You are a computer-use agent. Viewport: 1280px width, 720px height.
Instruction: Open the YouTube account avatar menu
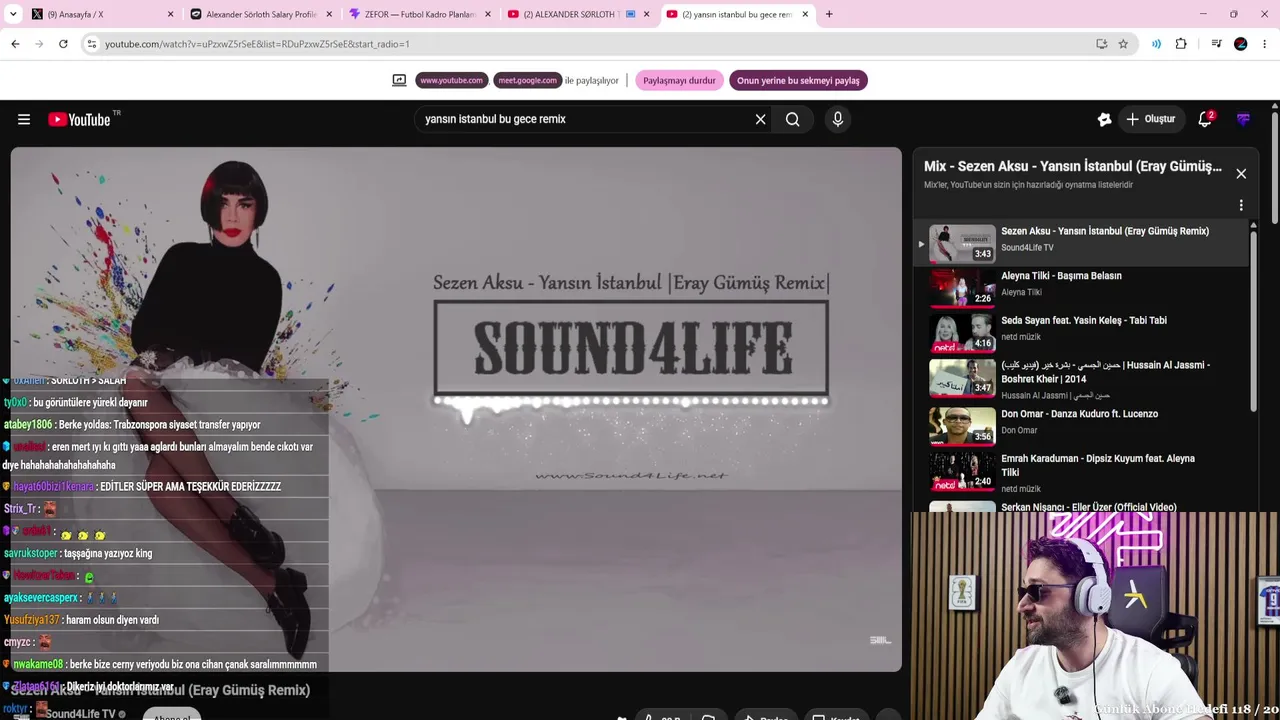point(1244,119)
